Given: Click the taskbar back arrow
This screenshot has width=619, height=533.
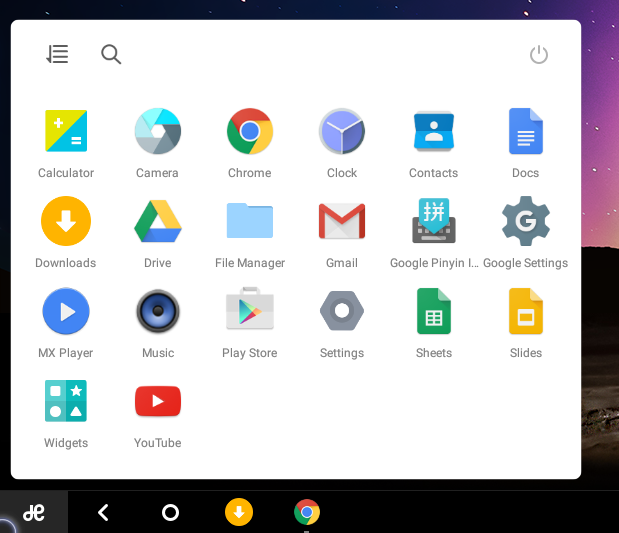Looking at the screenshot, I should click(x=103, y=513).
